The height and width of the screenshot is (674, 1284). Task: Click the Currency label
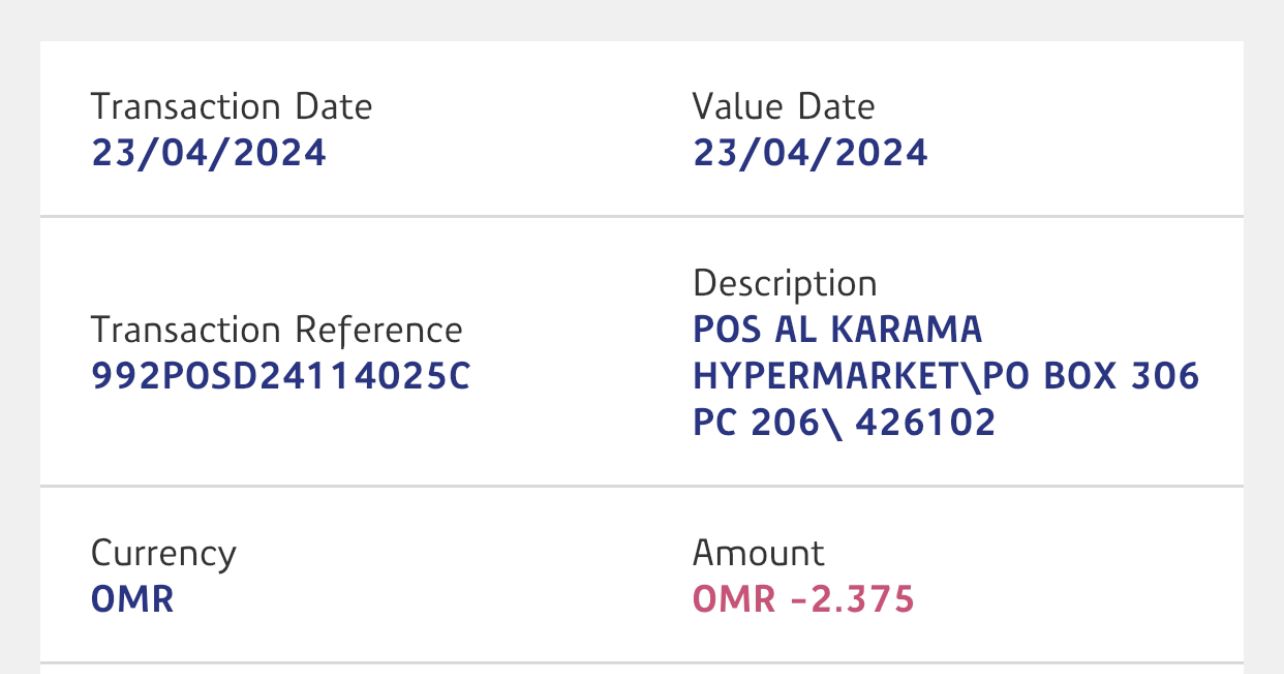pyautogui.click(x=163, y=553)
